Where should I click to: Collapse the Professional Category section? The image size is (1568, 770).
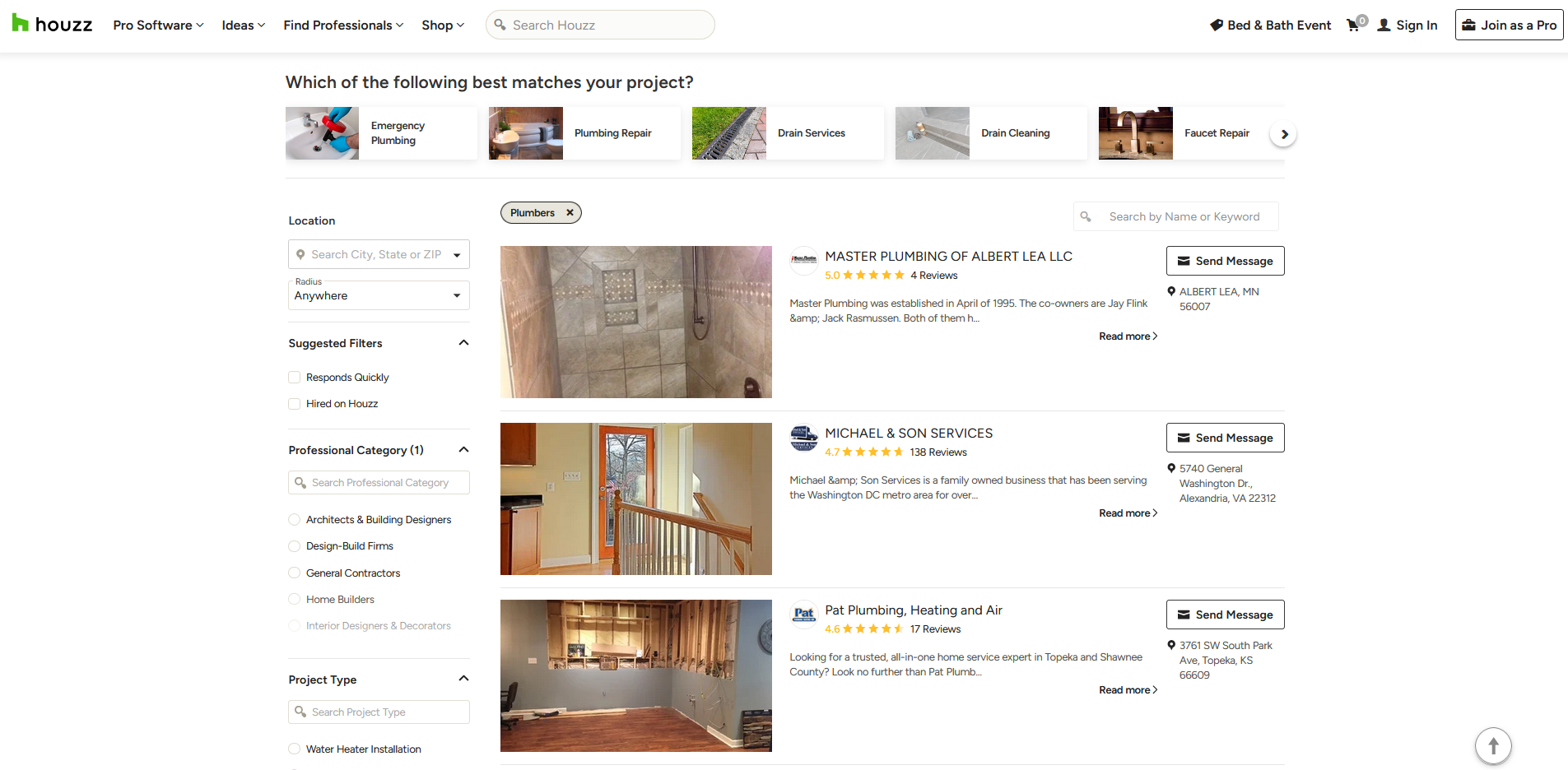(463, 449)
